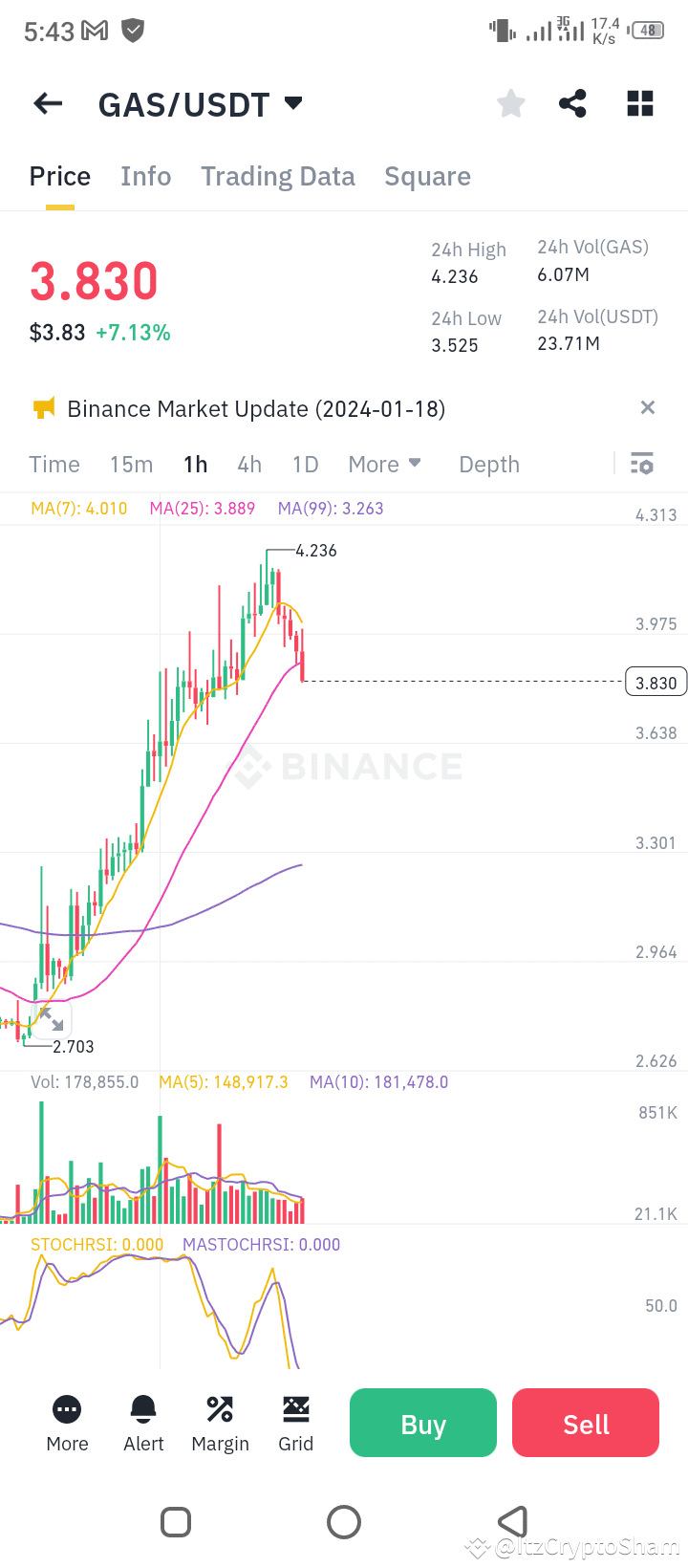The height and width of the screenshot is (1568, 688).
Task: Open the More options icon
Action: 67,1424
